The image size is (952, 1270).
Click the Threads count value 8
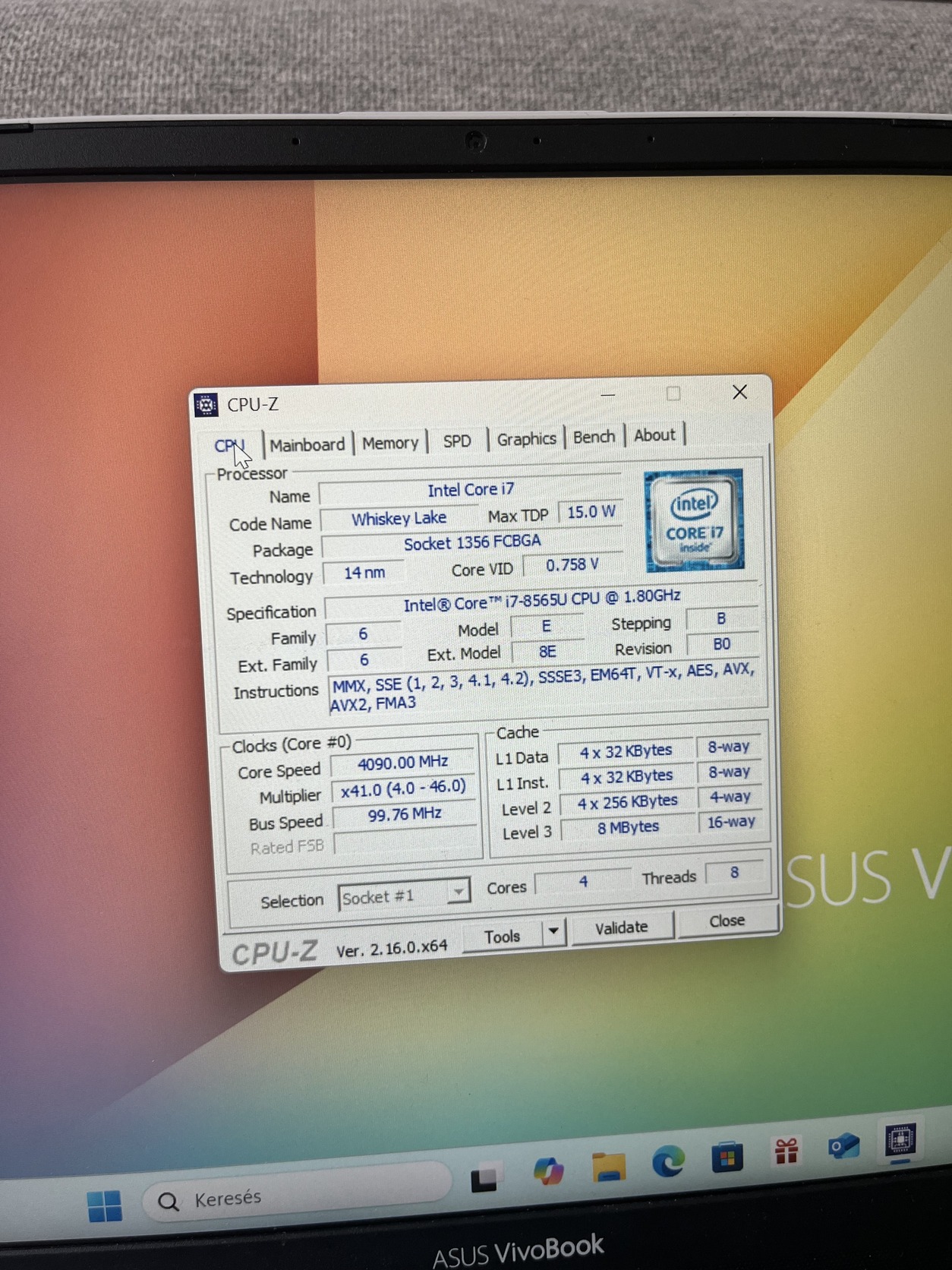(735, 874)
